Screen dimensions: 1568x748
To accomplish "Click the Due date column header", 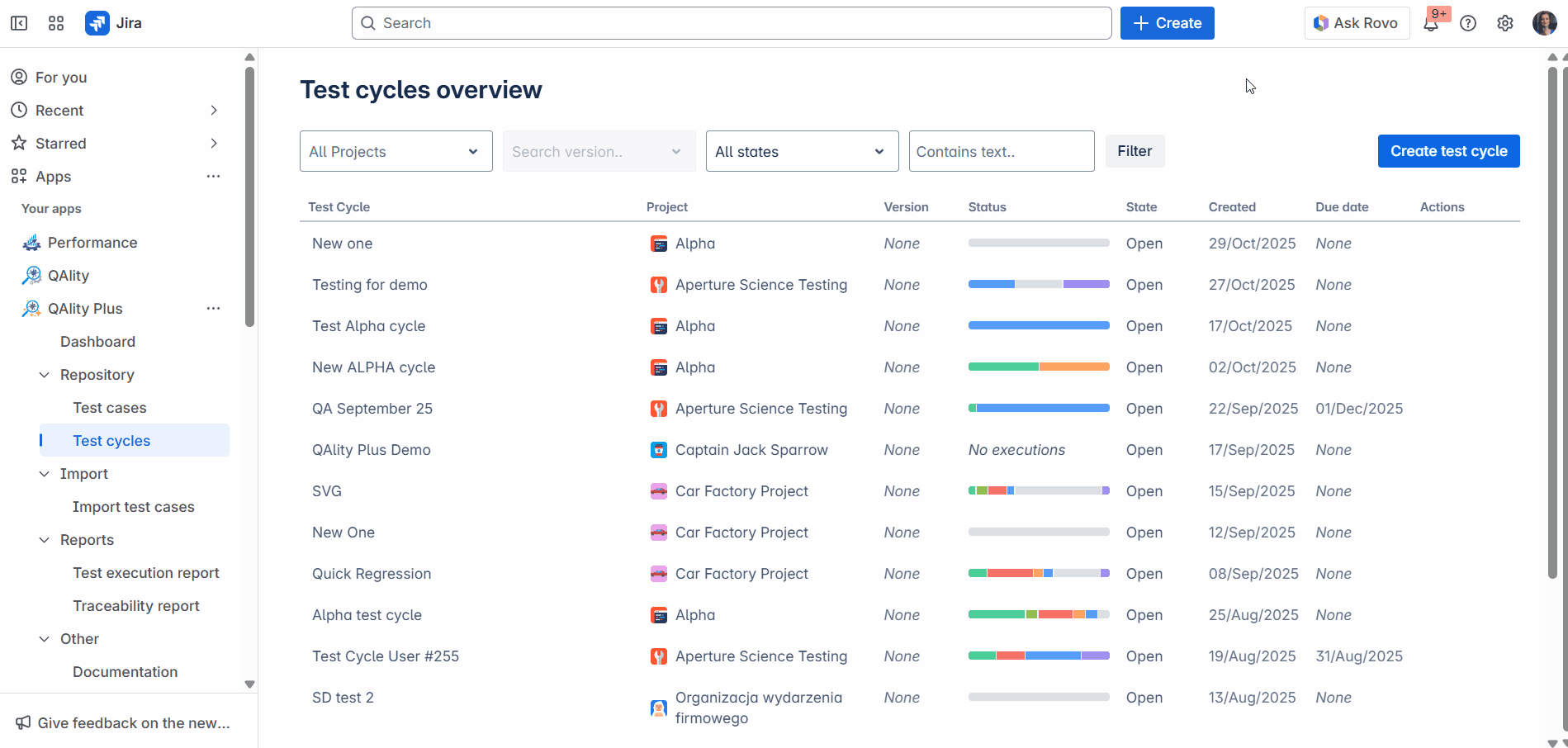I will [1342, 207].
